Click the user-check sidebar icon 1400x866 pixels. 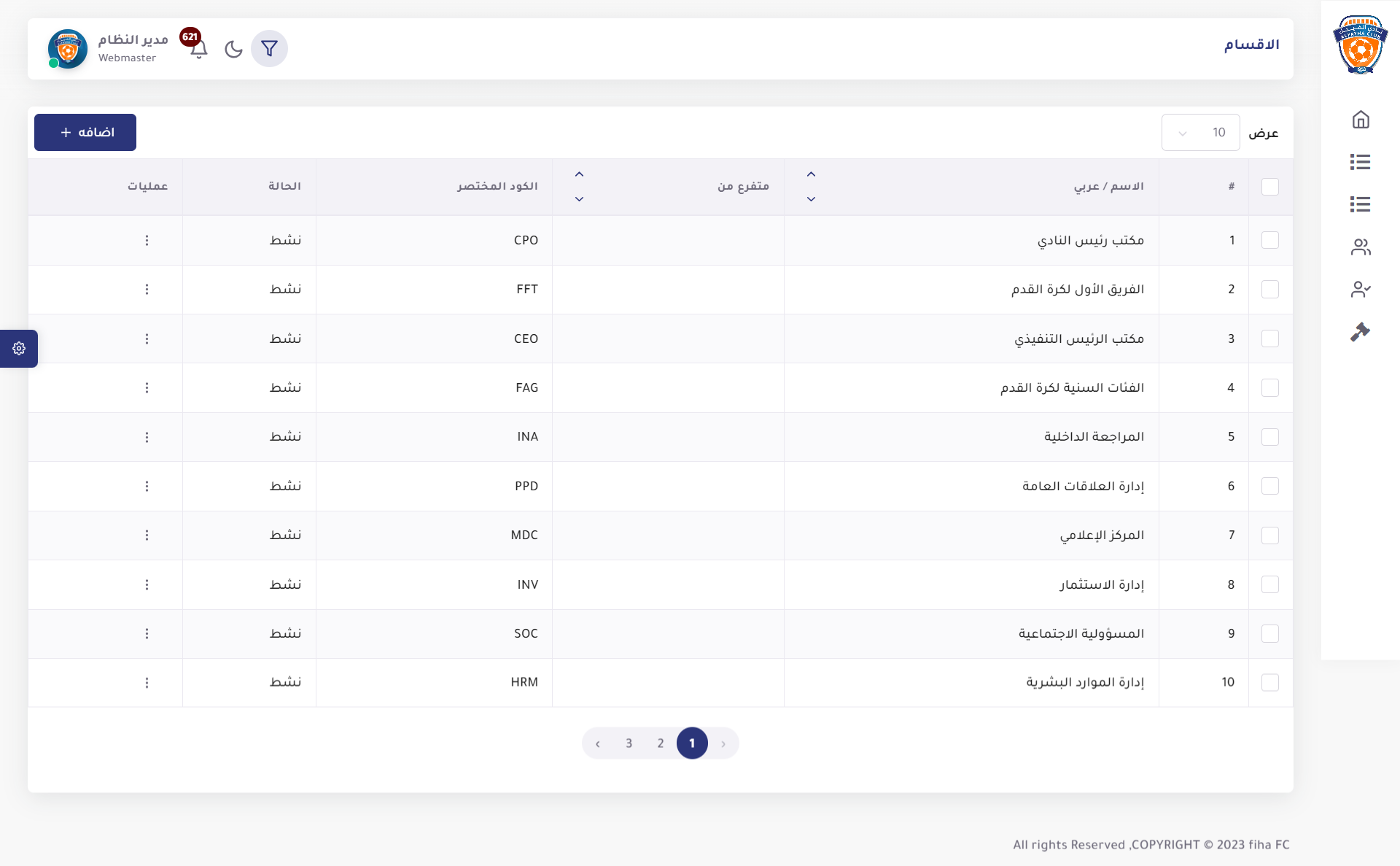pyautogui.click(x=1360, y=290)
